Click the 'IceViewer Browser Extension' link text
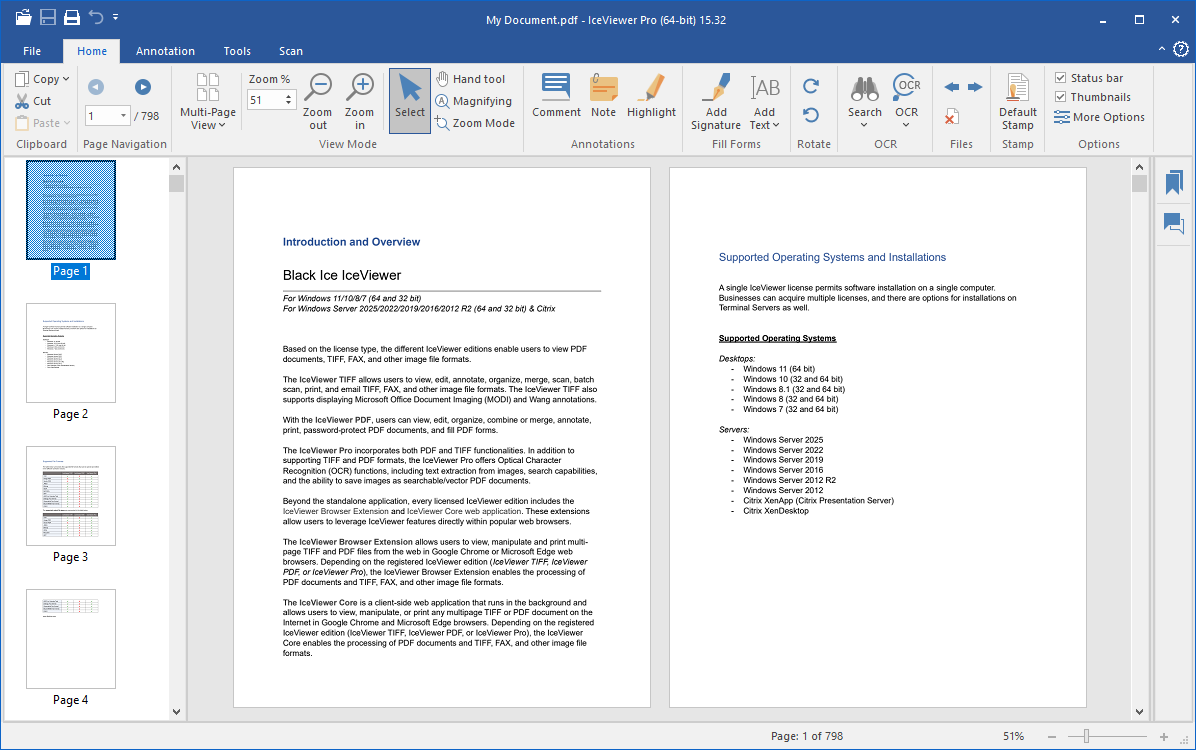 tap(336, 511)
